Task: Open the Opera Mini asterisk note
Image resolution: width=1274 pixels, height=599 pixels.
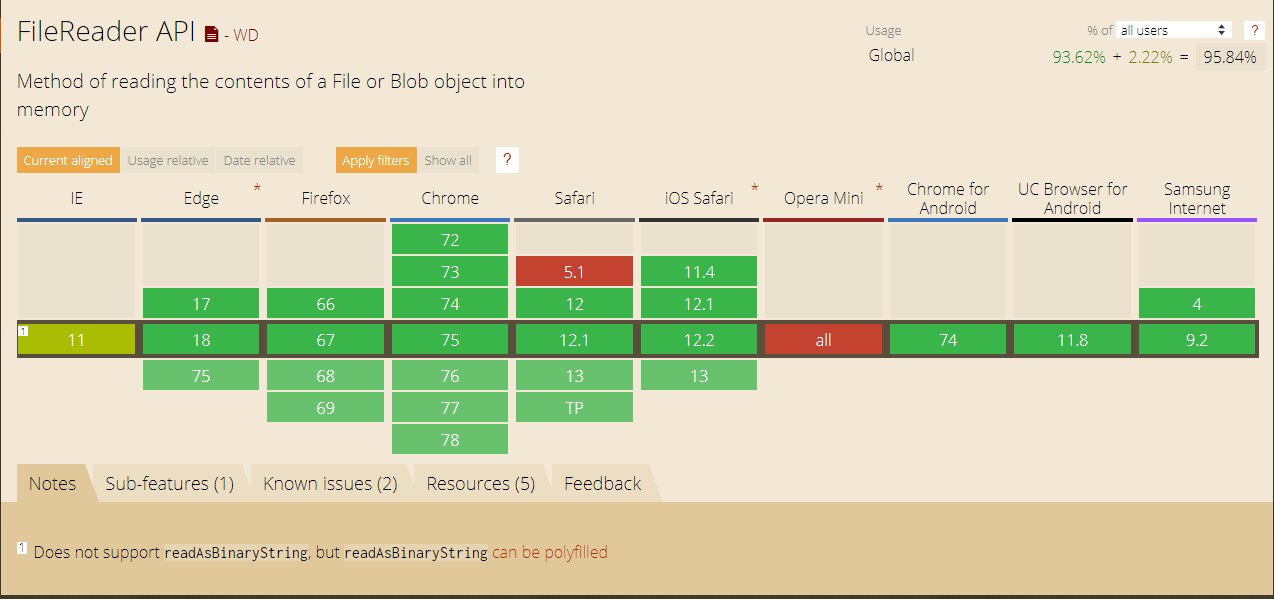Action: click(879, 187)
